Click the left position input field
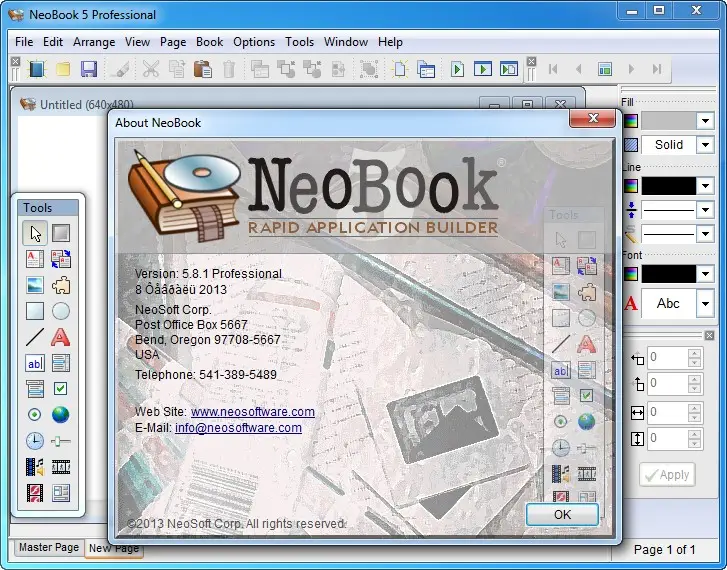727x570 pixels. (x=668, y=358)
